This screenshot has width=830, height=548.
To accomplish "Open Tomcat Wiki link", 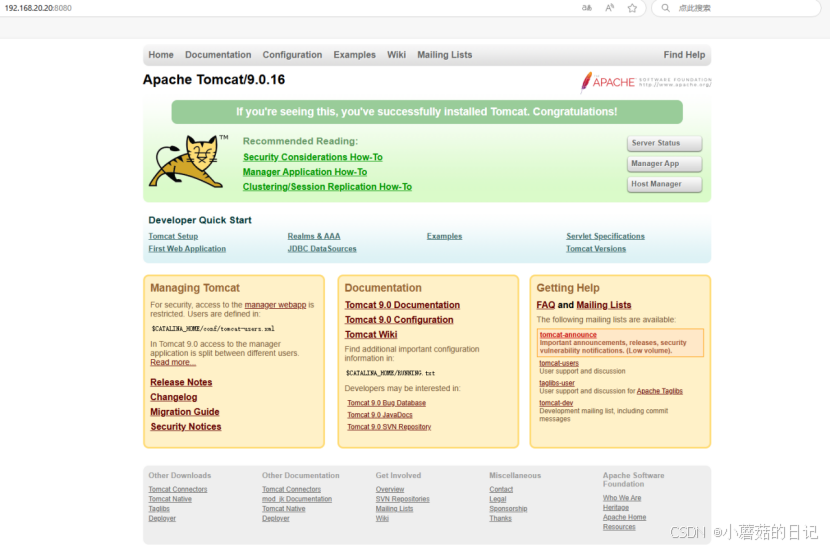I will pyautogui.click(x=371, y=335).
